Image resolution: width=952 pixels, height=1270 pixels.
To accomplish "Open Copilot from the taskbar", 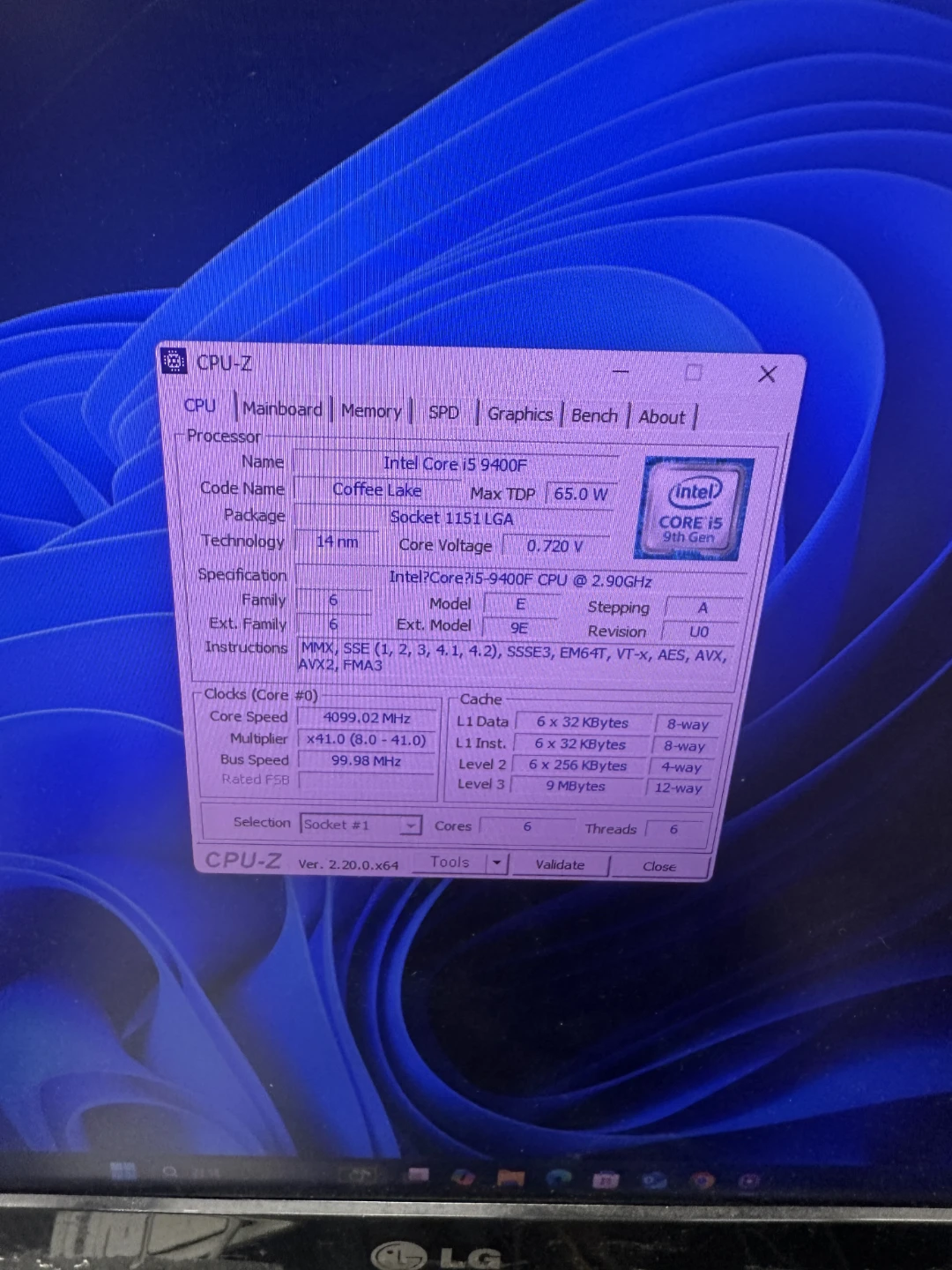I will (x=463, y=1177).
